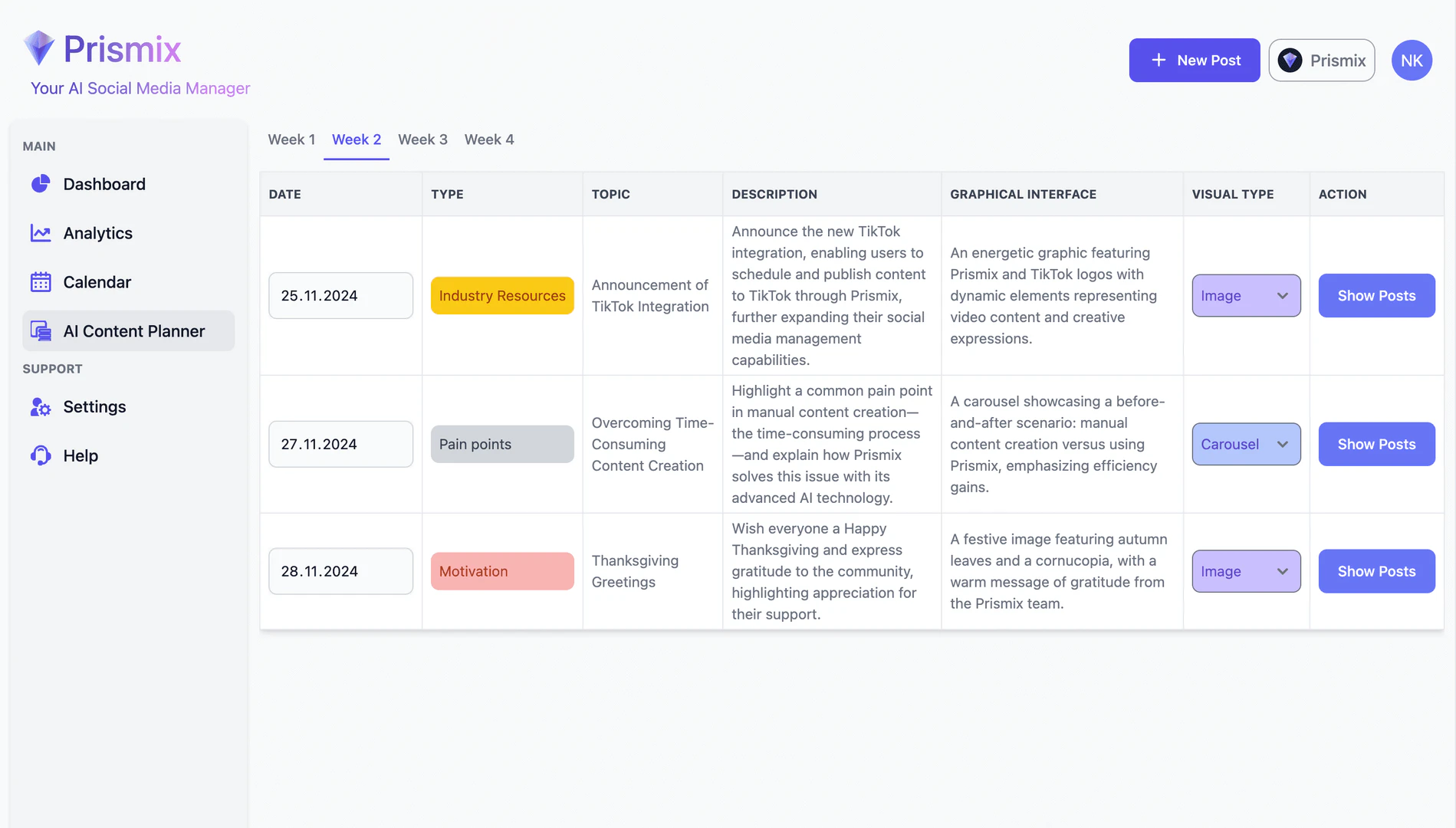Click the Help headset icon
Screen dimensions: 1456x828
click(x=39, y=455)
